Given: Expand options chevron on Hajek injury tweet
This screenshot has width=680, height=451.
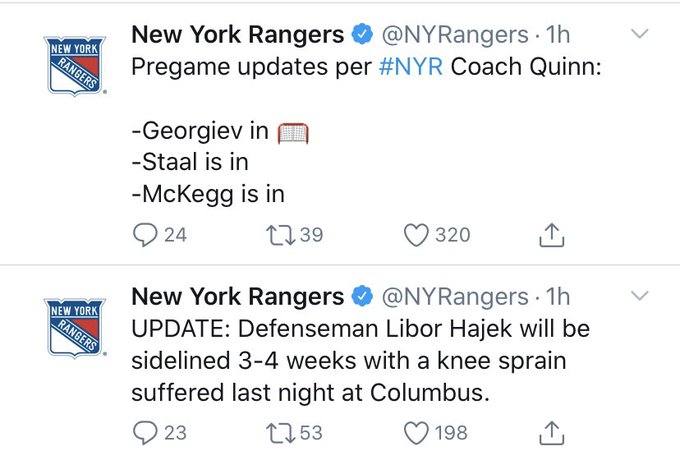Looking at the screenshot, I should pyautogui.click(x=641, y=296).
